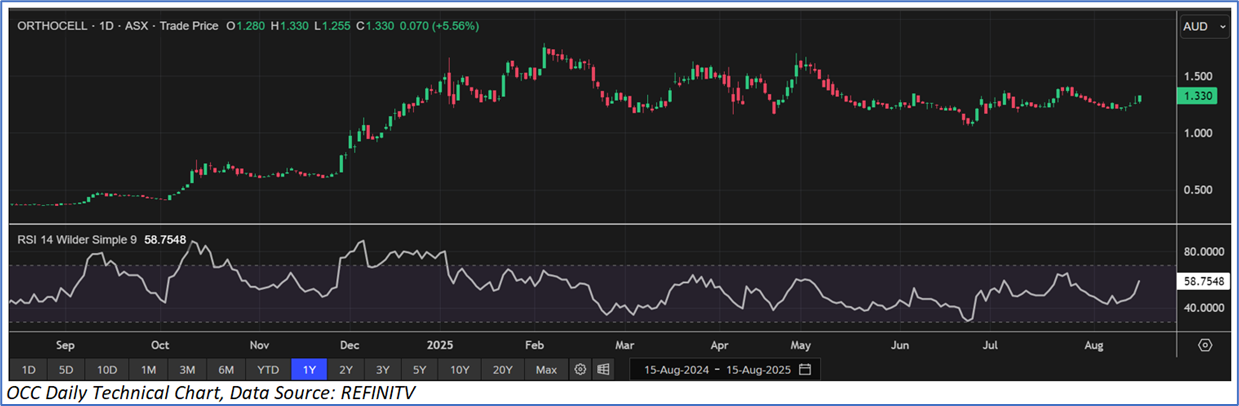Click the 1.330 current price tag
The image size is (1239, 406).
[x=1198, y=96]
